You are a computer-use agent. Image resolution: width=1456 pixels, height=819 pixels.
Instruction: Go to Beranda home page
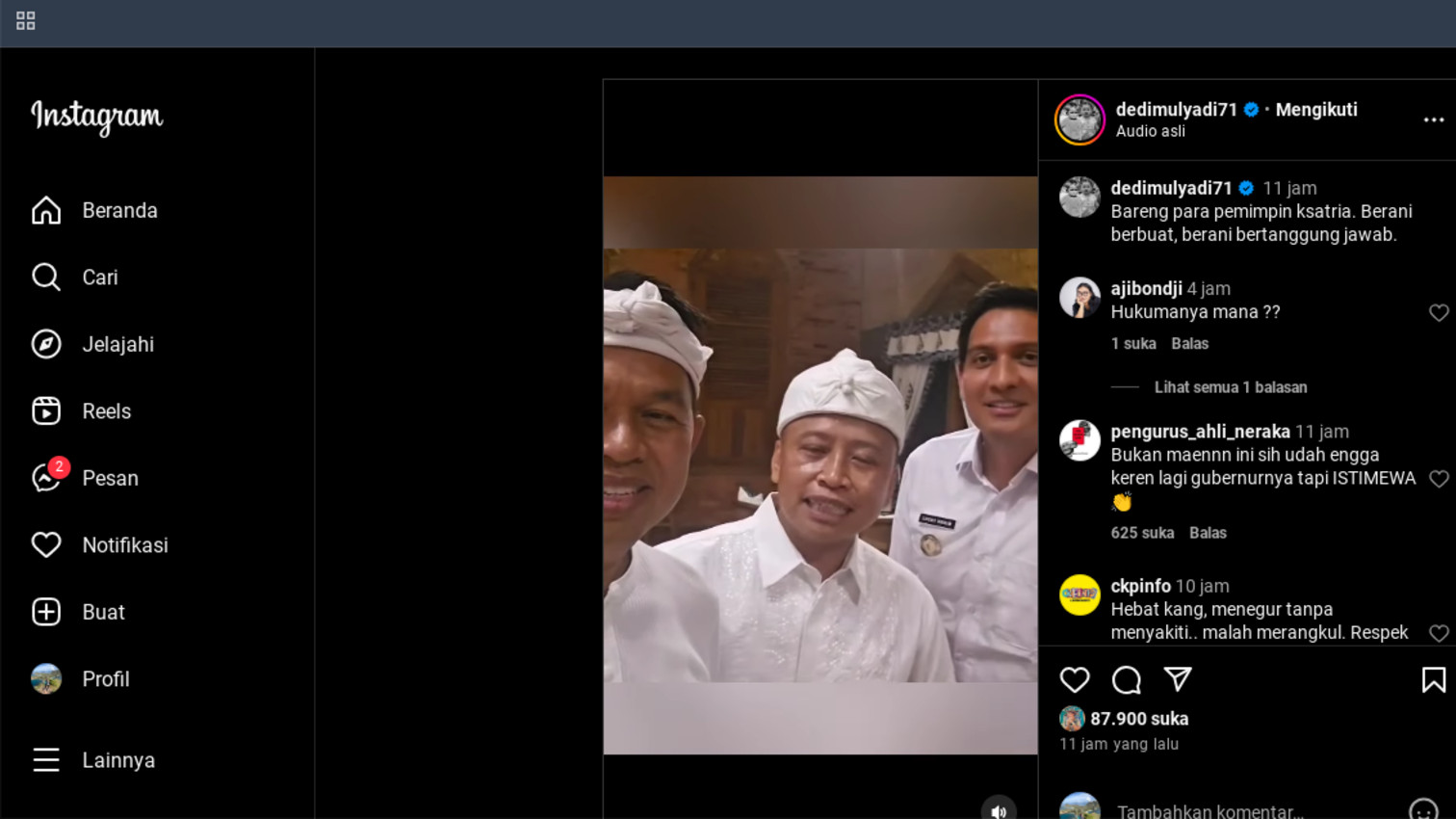click(94, 210)
